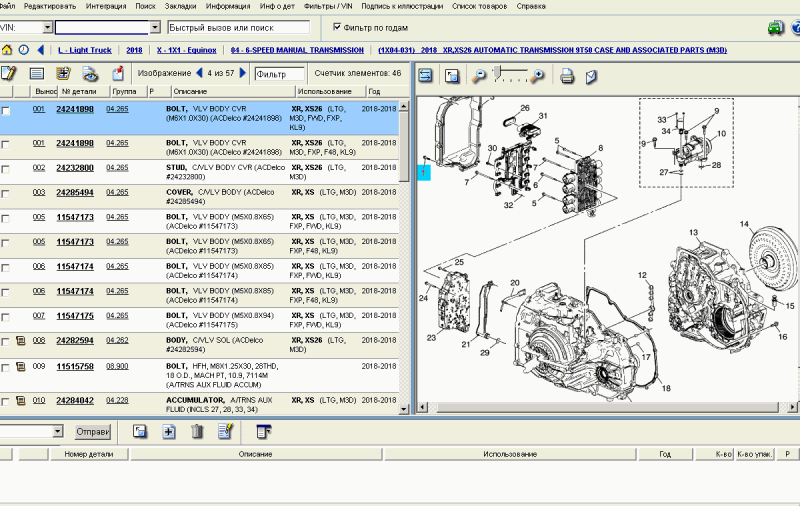This screenshot has width=800, height=506.
Task: Check the box for STUD 24232800
Action: click(6, 169)
